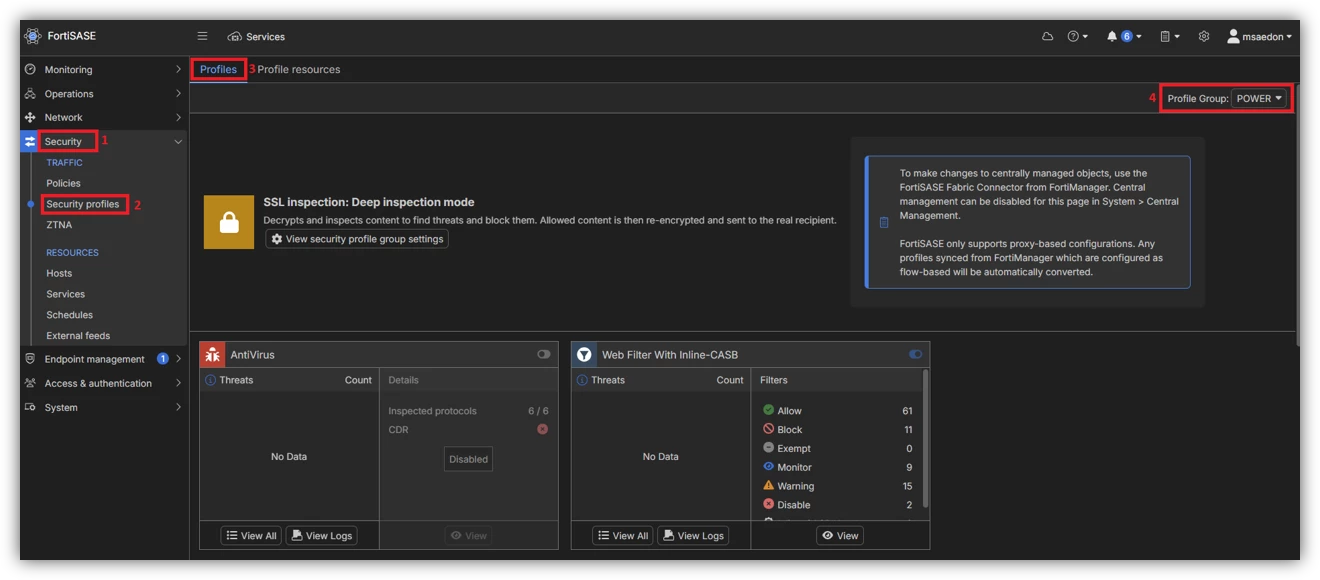Click the orange Warning triangle icon
This screenshot has width=1320, height=580.
pos(768,485)
